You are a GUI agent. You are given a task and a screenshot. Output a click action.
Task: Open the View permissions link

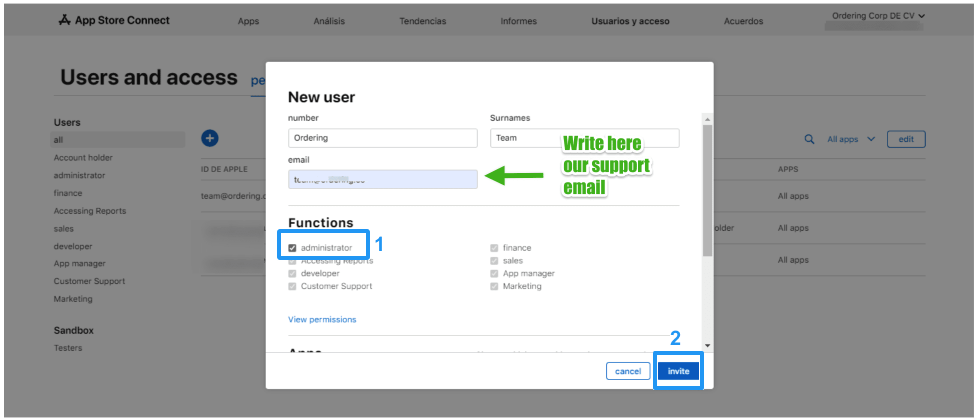pyautogui.click(x=322, y=319)
